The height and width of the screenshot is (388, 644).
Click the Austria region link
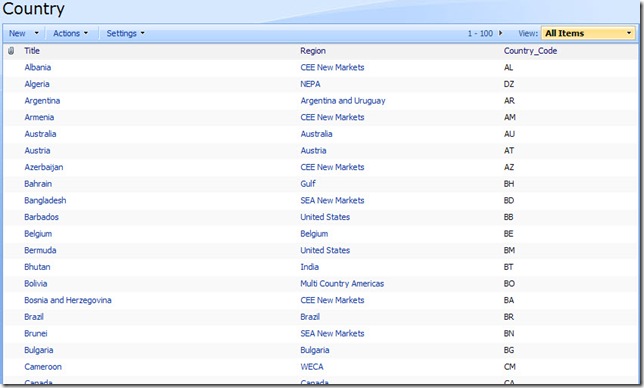(313, 151)
